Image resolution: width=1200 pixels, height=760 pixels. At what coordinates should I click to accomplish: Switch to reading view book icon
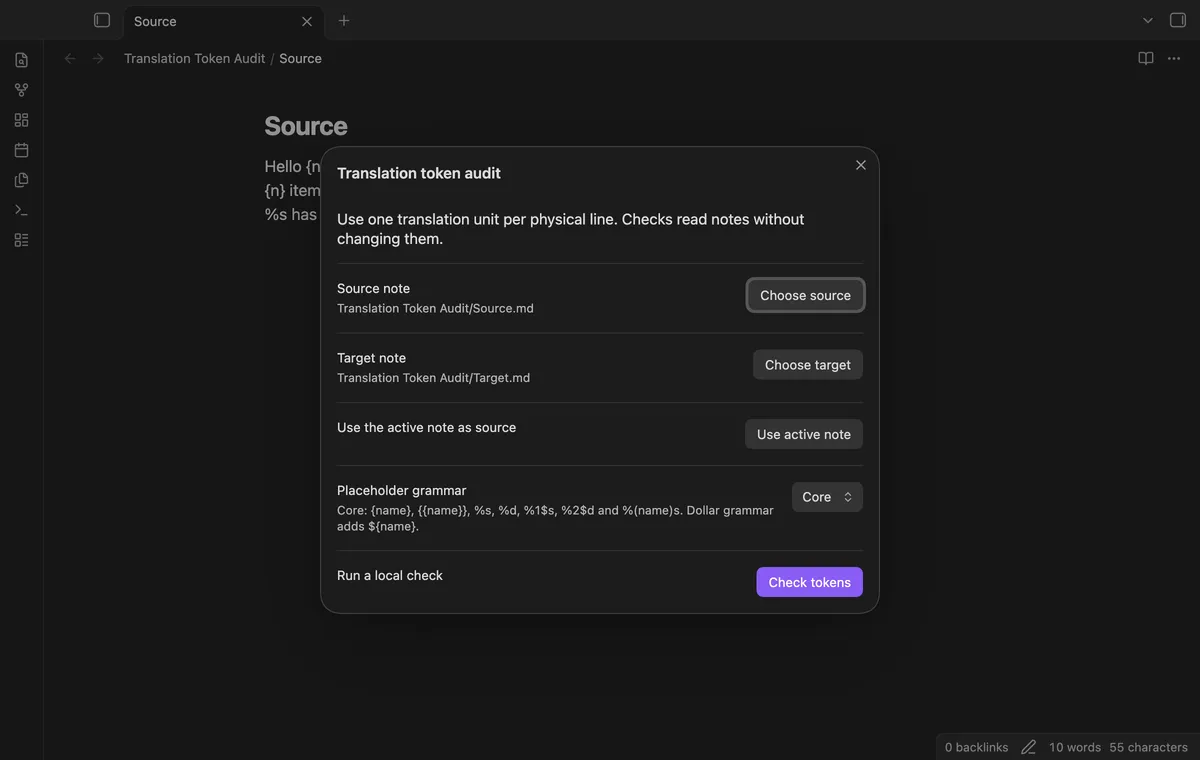(x=1146, y=58)
